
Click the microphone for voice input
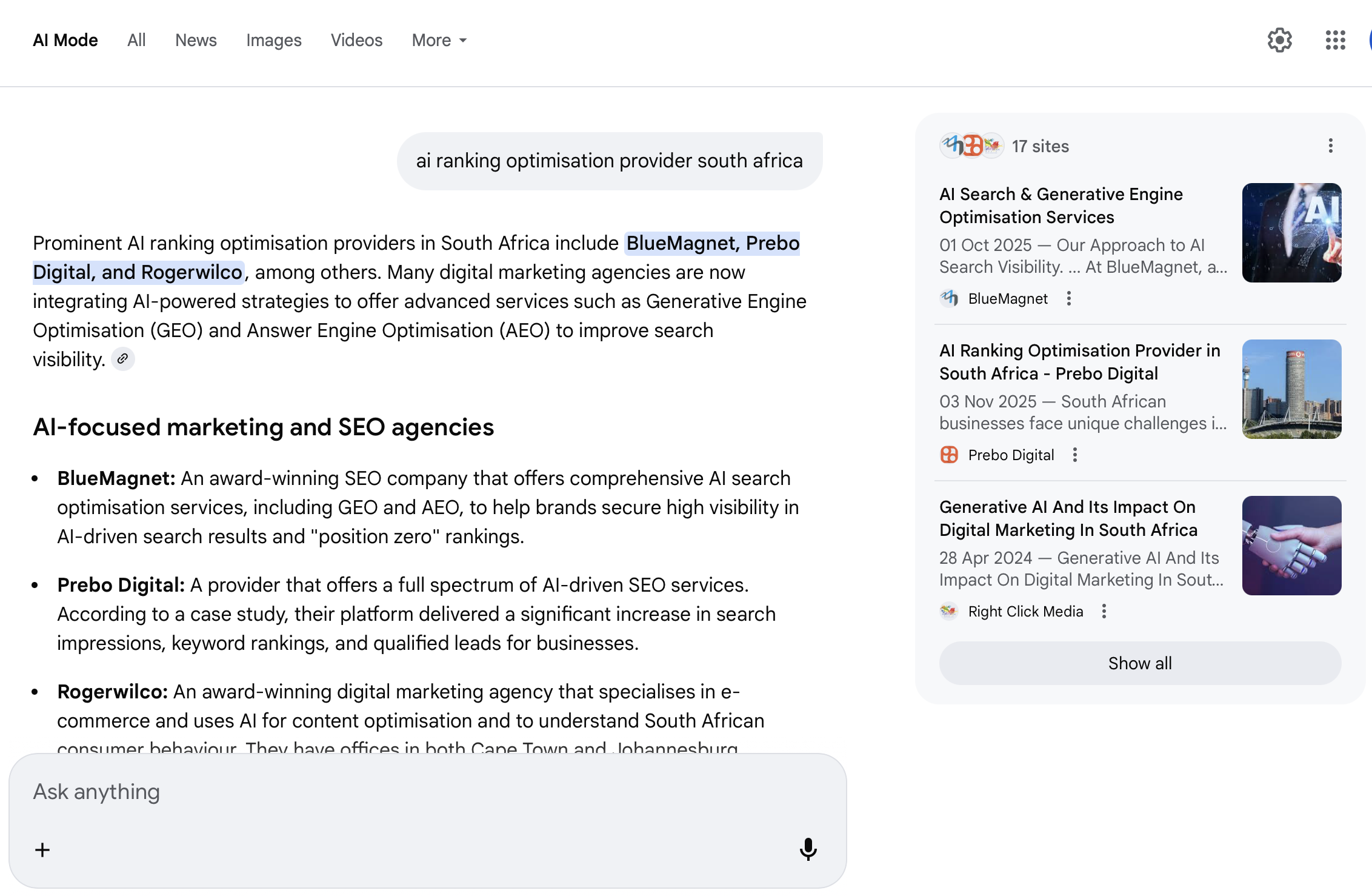tap(808, 849)
